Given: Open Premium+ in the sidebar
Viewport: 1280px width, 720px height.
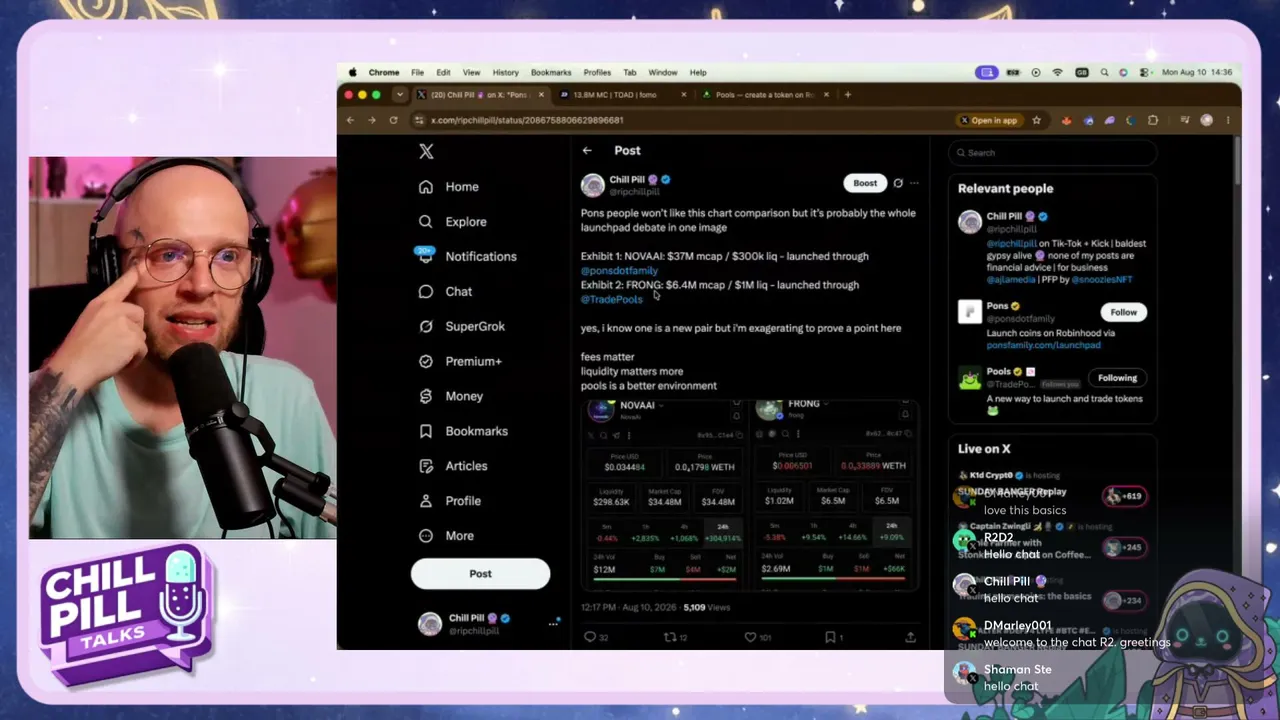Looking at the screenshot, I should tap(461, 361).
